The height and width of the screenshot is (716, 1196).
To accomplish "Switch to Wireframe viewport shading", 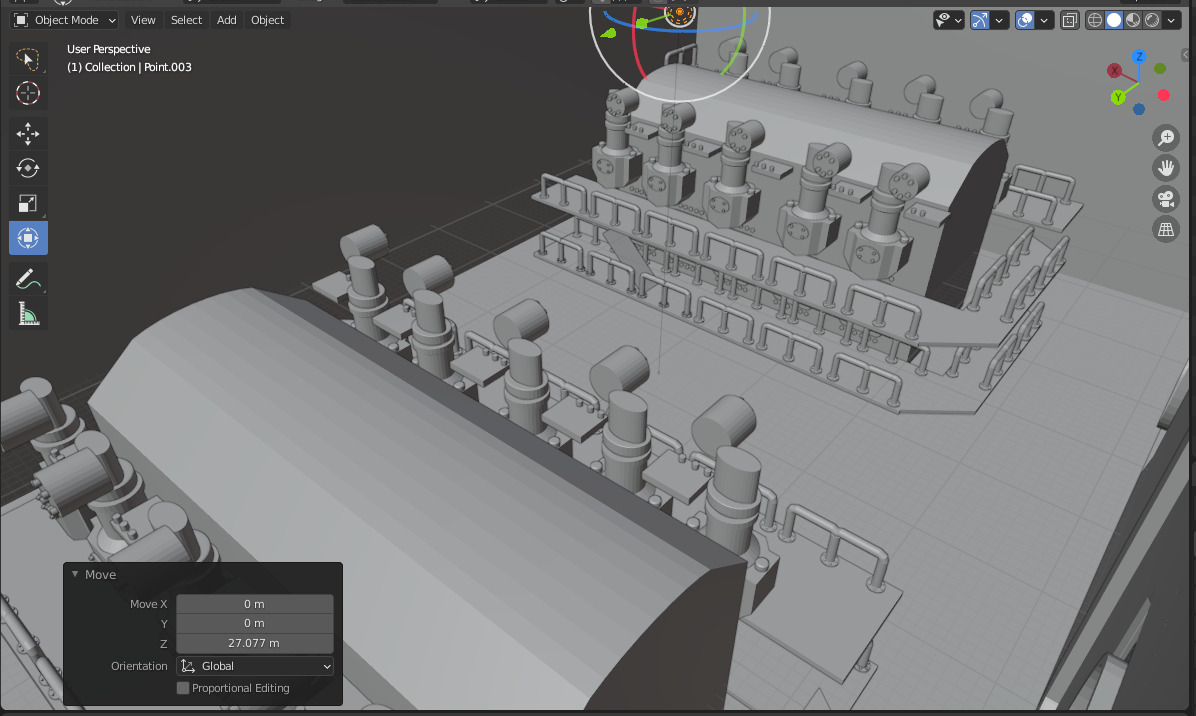I will pos(1095,21).
